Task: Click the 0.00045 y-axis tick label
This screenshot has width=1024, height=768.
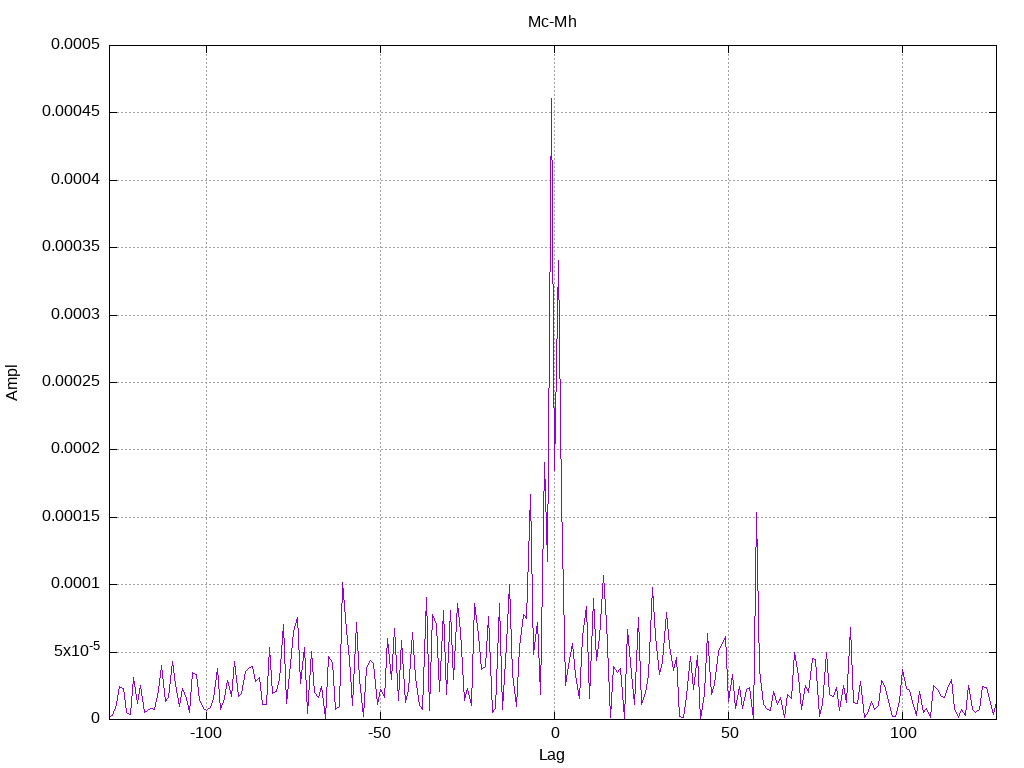Action: tap(71, 111)
